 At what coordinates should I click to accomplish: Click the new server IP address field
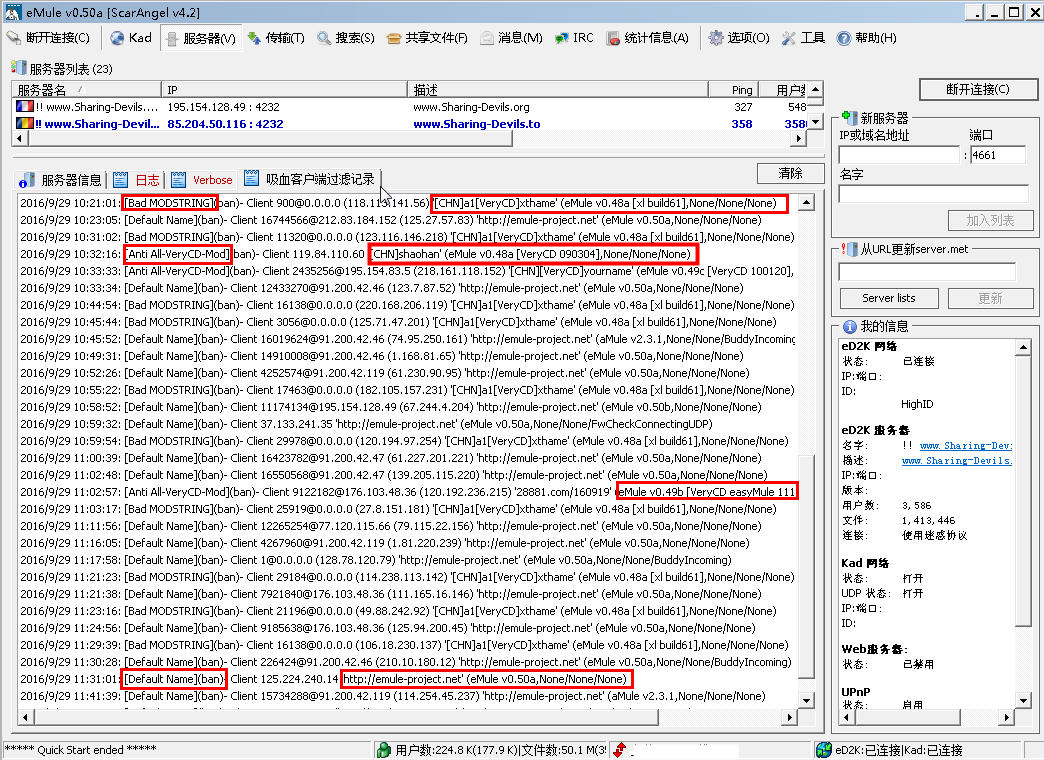(x=899, y=155)
